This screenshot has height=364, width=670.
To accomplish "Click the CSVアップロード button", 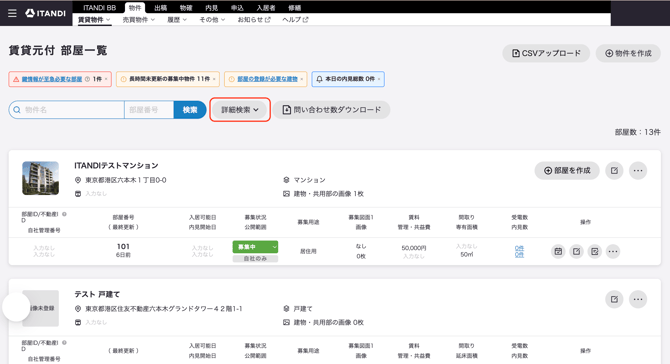I will pos(546,53).
